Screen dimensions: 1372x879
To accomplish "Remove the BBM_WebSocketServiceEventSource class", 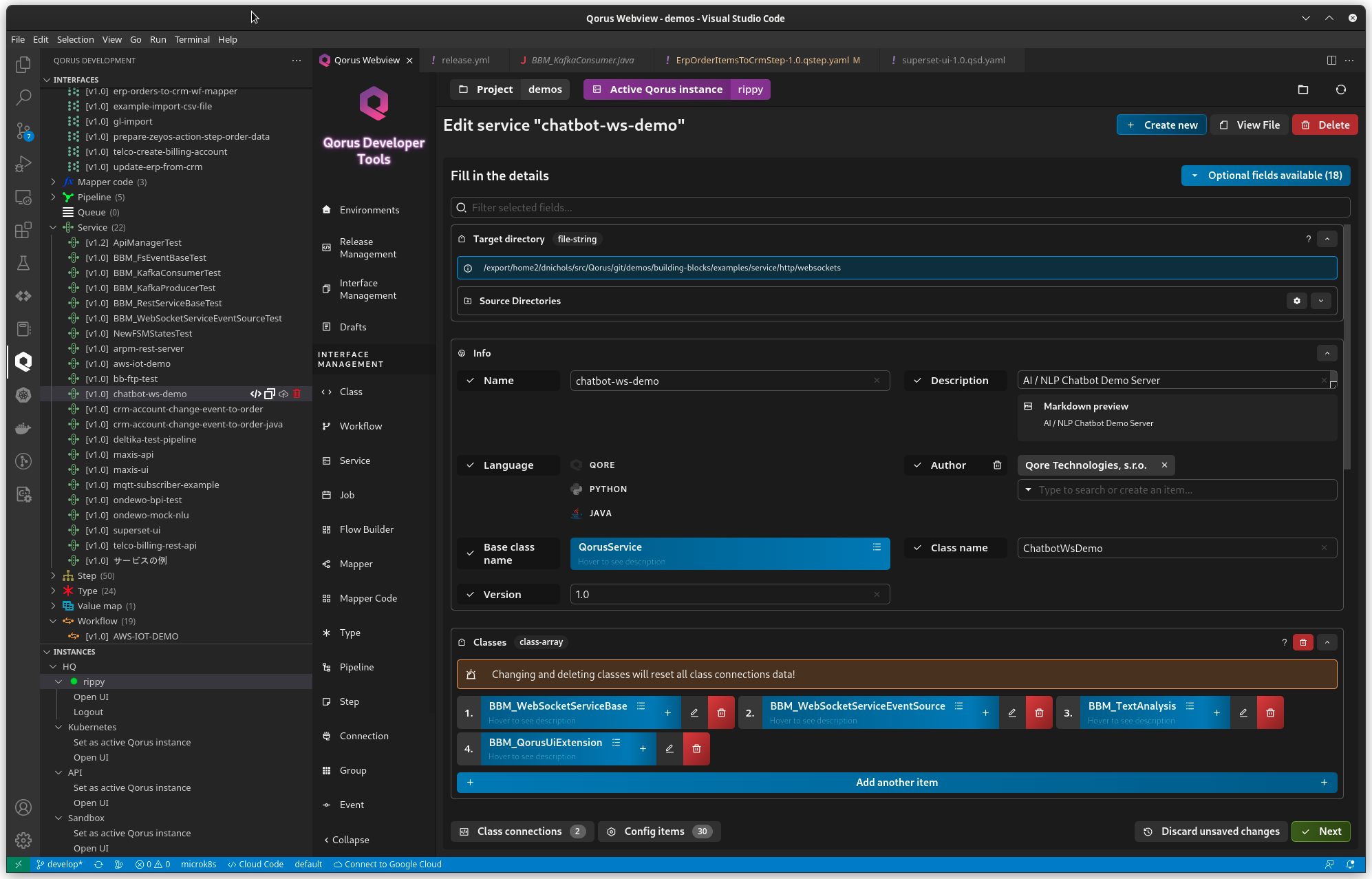I will coord(1039,712).
